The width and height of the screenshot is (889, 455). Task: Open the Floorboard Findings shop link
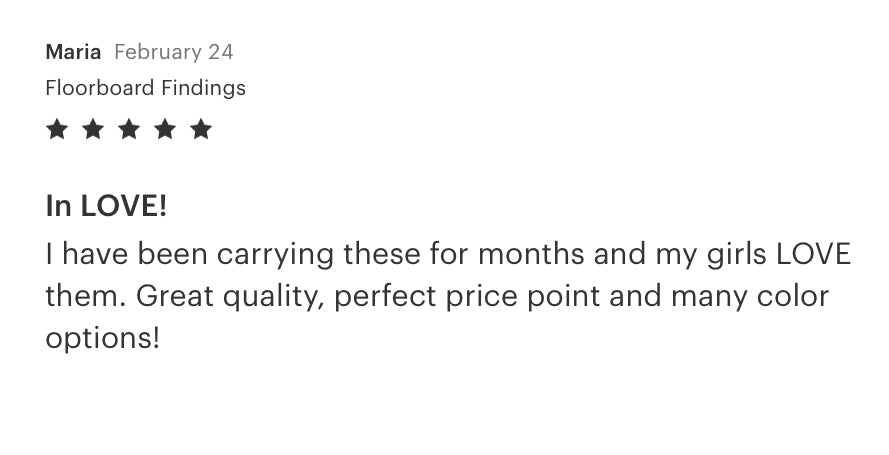[146, 88]
